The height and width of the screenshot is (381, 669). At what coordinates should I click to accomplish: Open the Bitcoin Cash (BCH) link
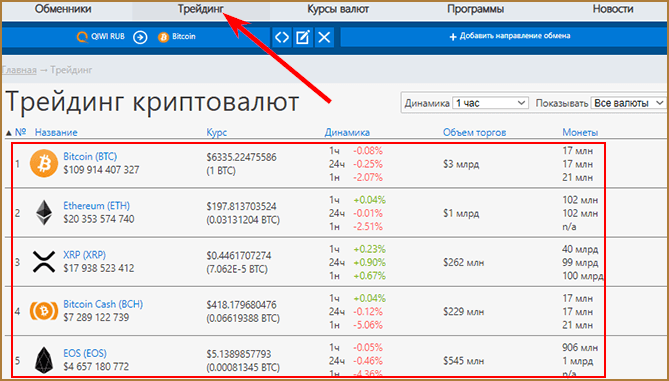coord(103,304)
